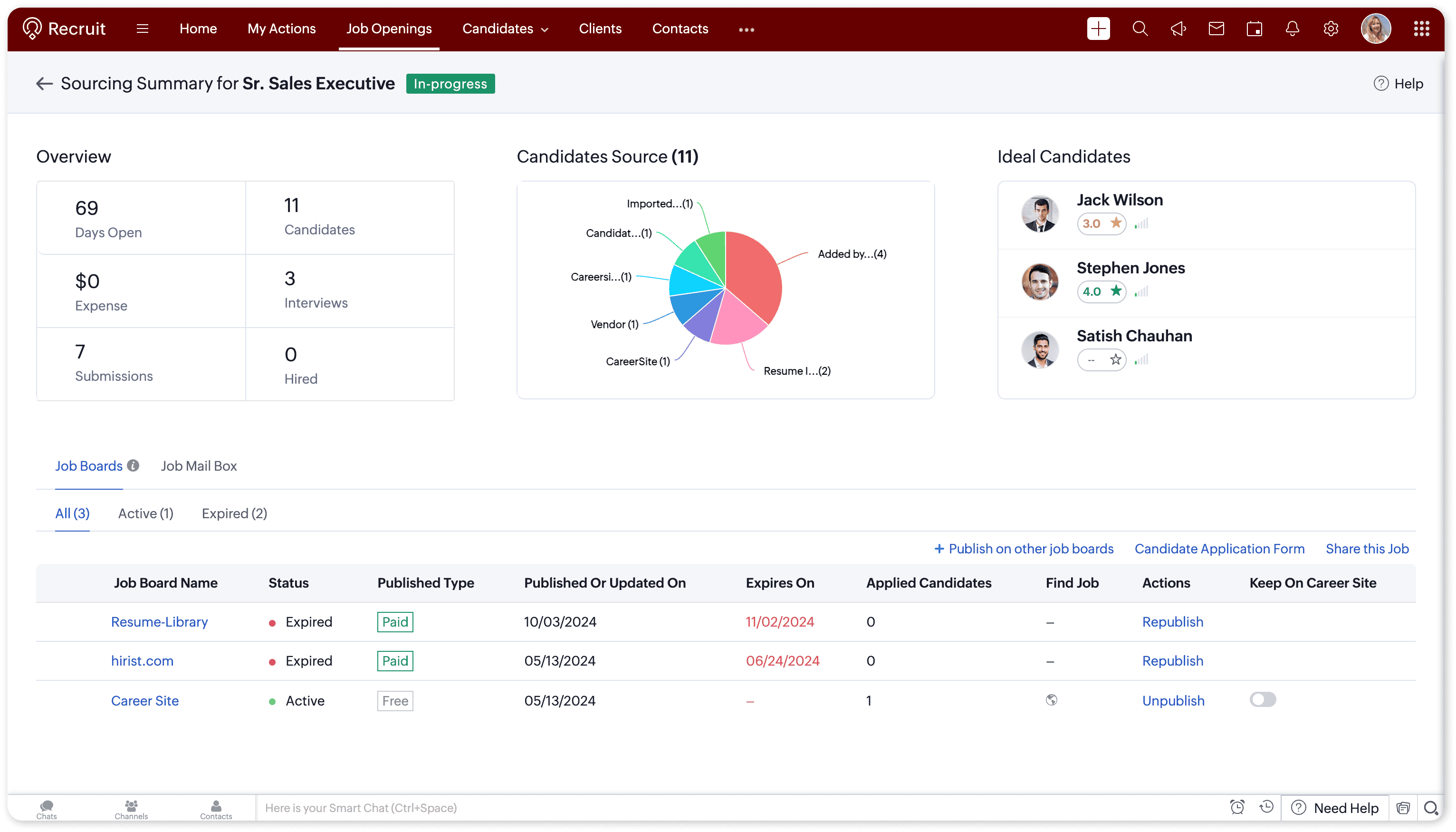Open the calendar icon in header
This screenshot has width=1456, height=832.
point(1255,29)
